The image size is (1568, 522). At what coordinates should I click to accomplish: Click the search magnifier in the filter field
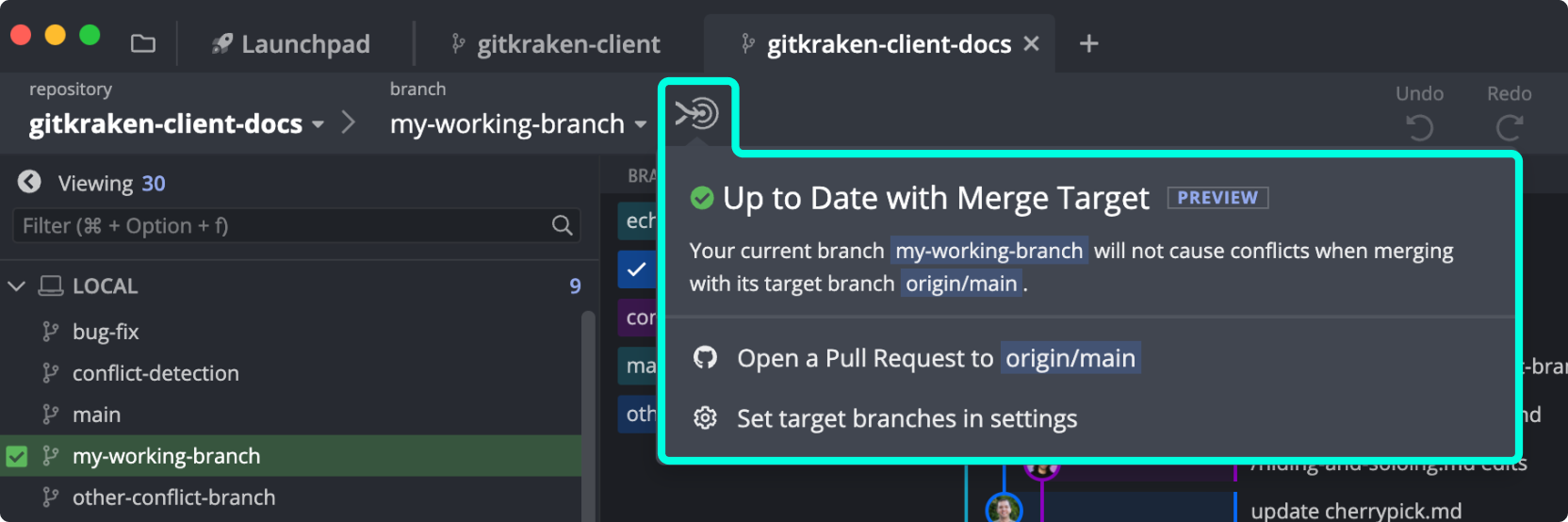563,225
